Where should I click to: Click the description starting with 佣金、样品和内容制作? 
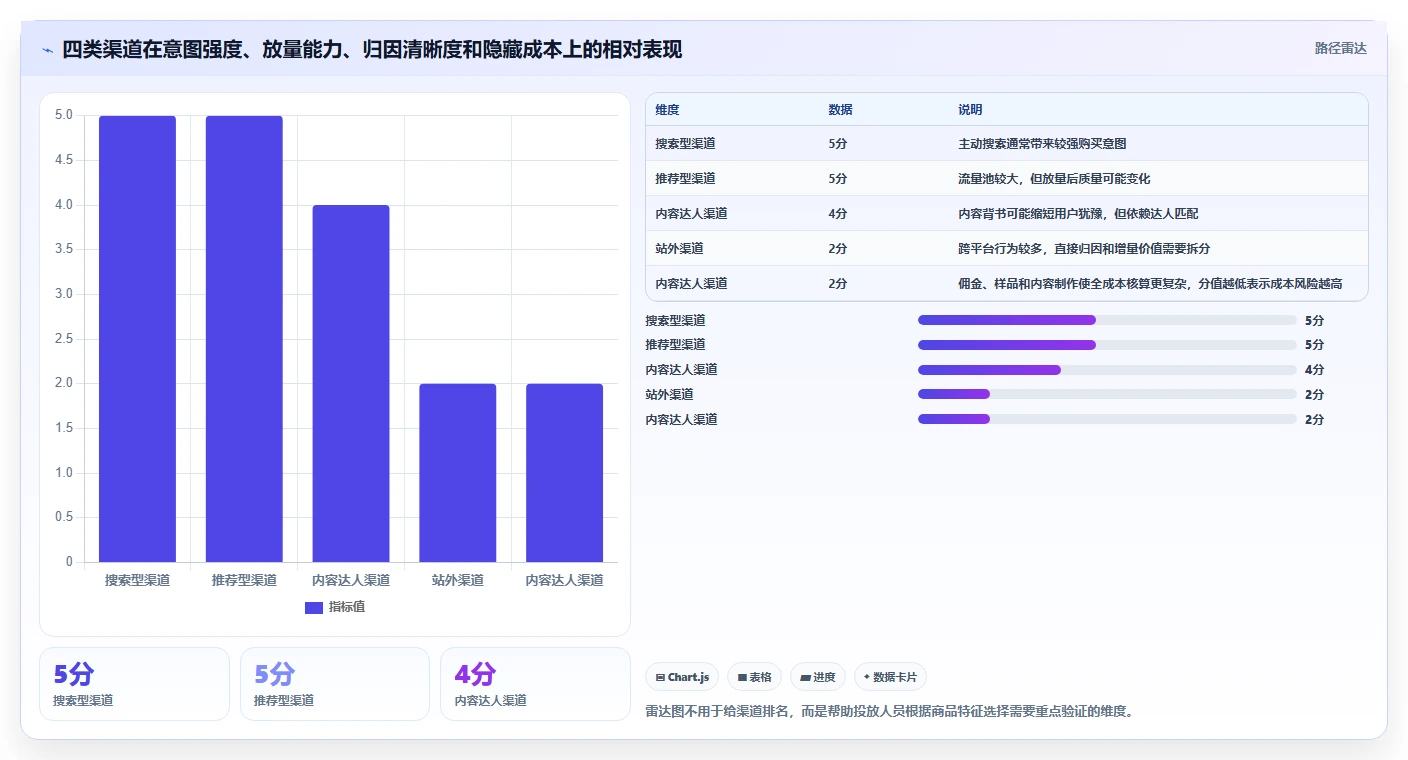pos(1150,284)
